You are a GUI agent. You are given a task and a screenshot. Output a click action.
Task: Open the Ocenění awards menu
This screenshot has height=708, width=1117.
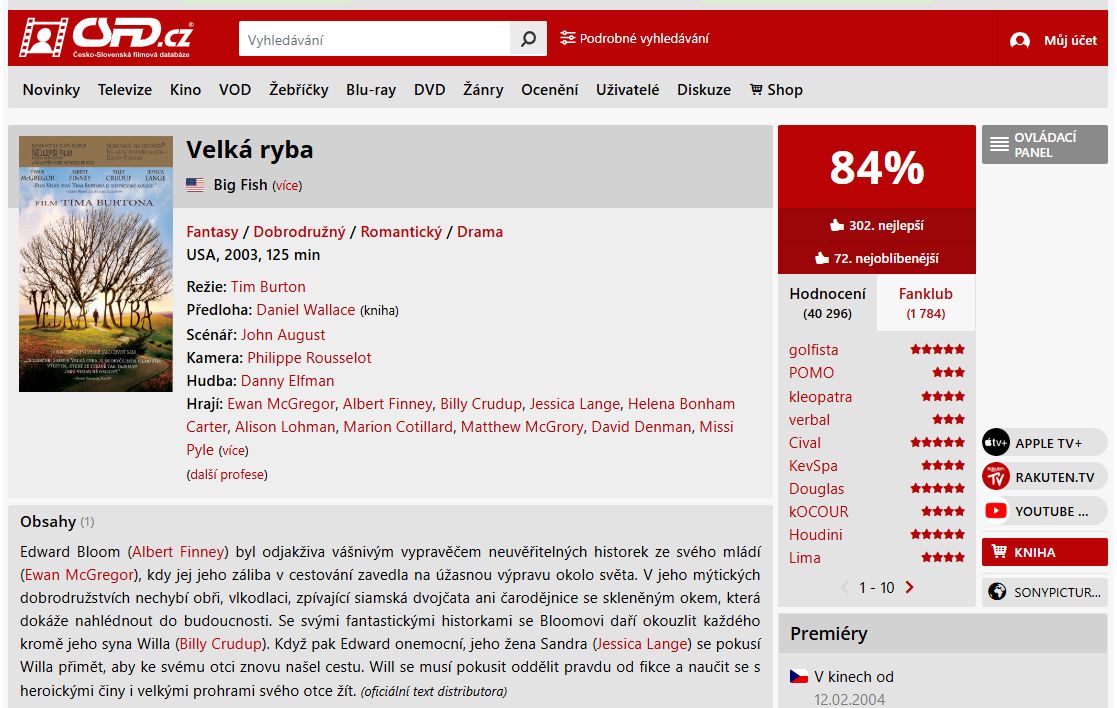click(x=549, y=90)
